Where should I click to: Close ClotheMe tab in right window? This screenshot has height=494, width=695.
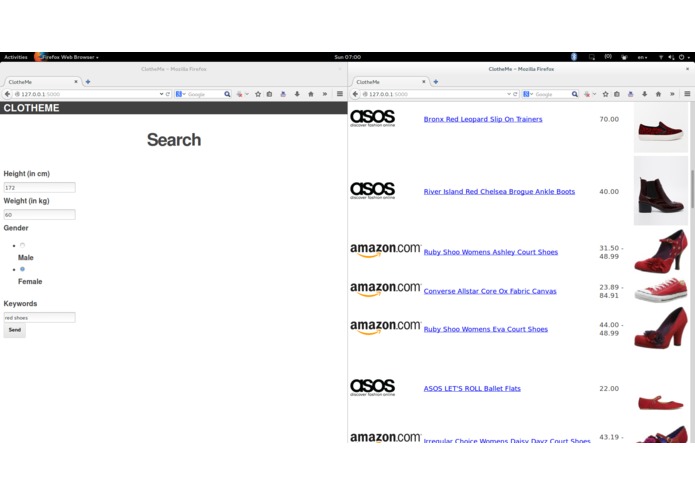[424, 82]
